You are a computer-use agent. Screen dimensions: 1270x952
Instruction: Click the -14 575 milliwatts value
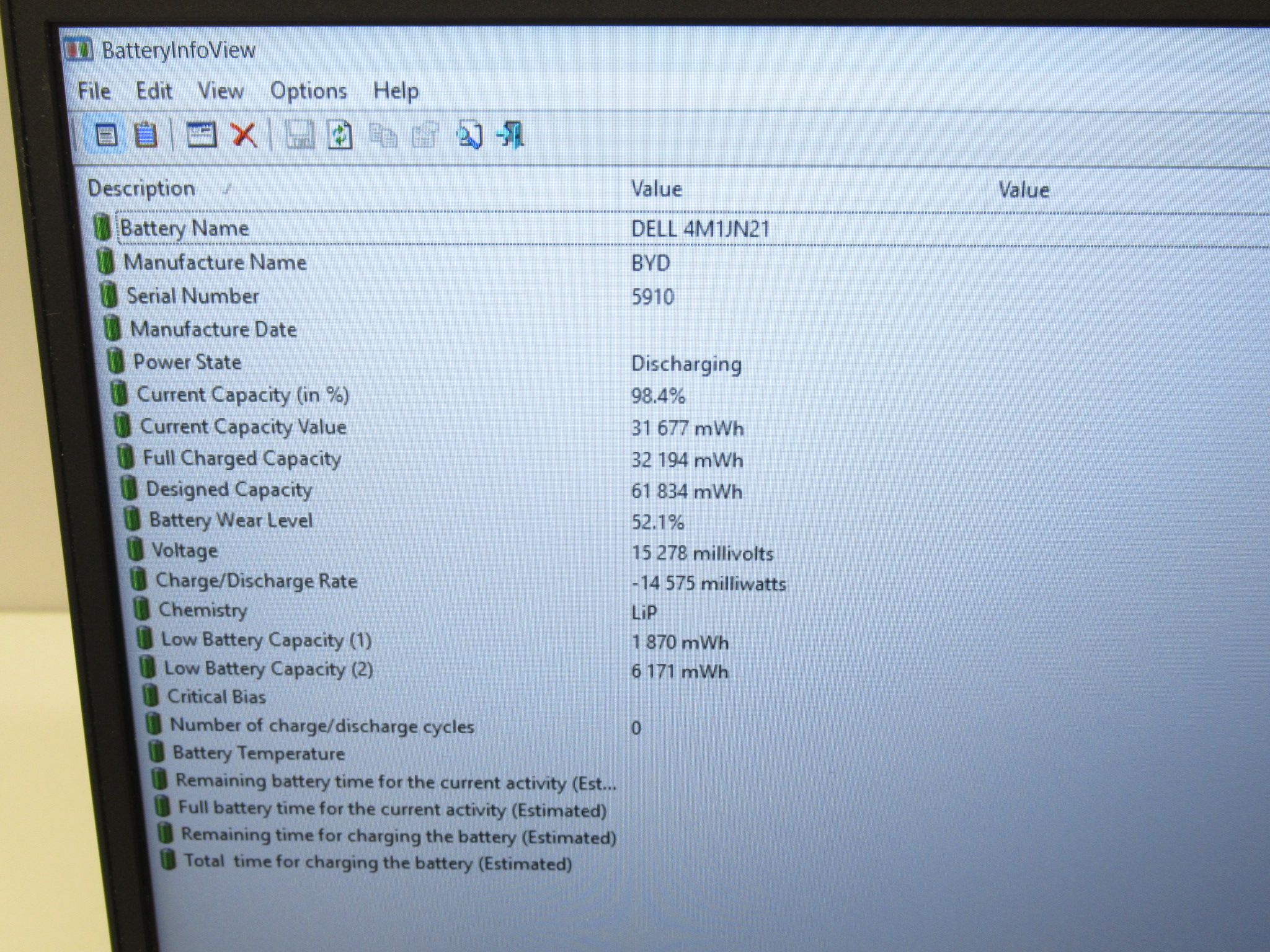(709, 583)
